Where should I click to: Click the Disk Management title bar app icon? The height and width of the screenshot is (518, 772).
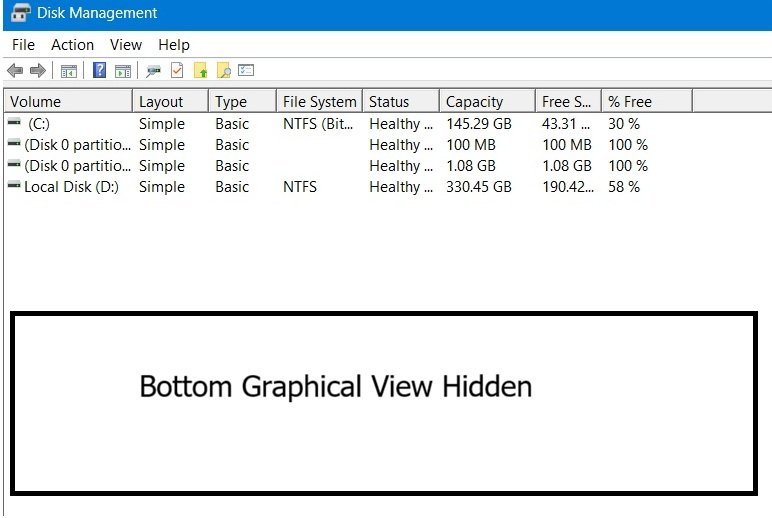(x=21, y=13)
